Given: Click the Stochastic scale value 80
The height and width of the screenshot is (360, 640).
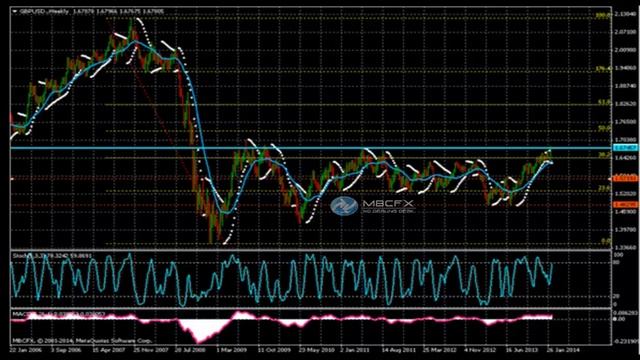Looking at the screenshot, I should tap(616, 262).
